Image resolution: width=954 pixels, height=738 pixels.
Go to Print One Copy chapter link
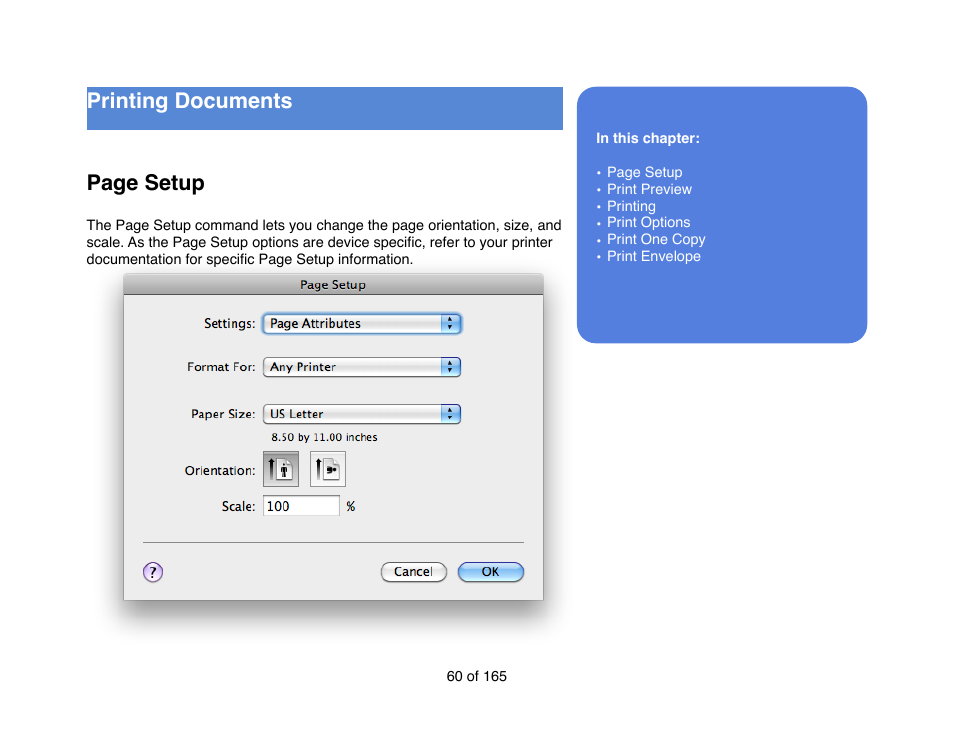(656, 240)
